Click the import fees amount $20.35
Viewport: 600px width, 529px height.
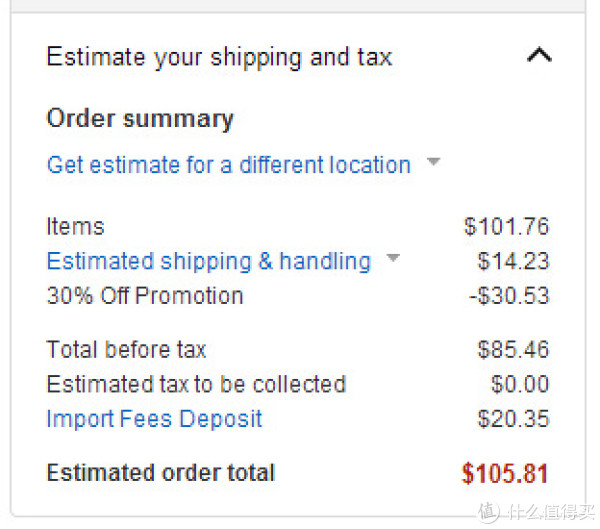tap(513, 418)
